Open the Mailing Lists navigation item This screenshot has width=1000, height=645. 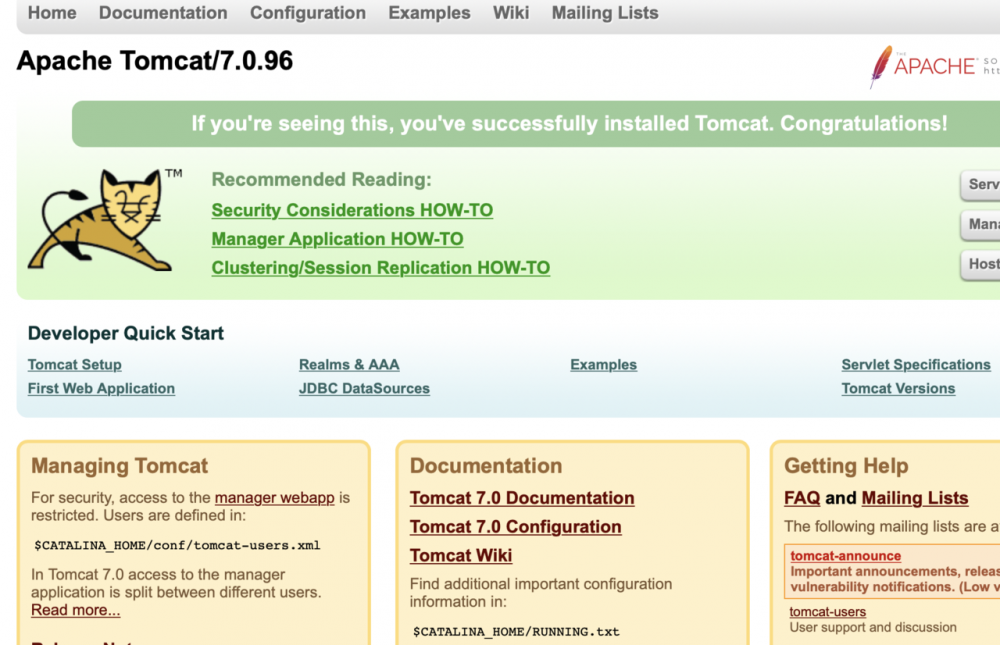(605, 13)
